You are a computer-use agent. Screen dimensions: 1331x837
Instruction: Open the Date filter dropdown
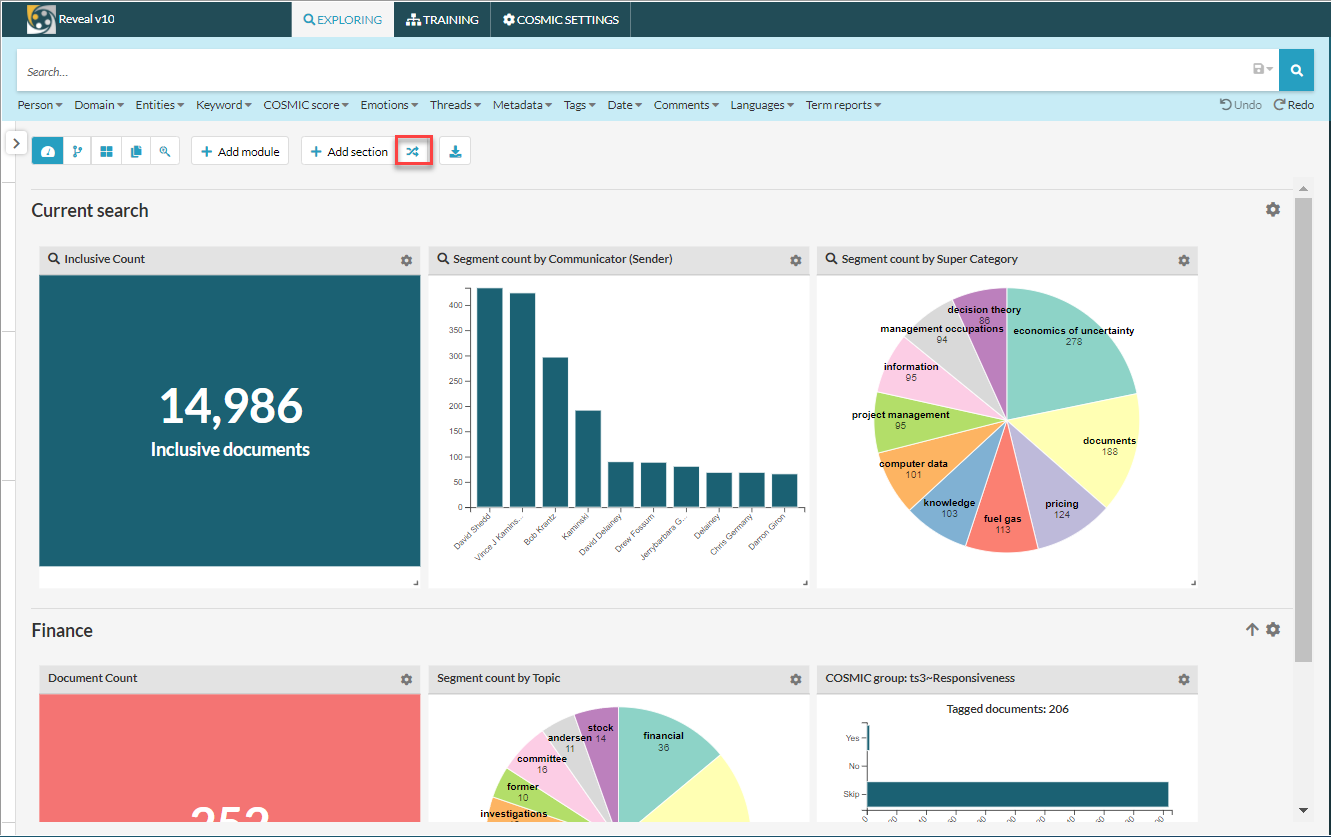[625, 105]
